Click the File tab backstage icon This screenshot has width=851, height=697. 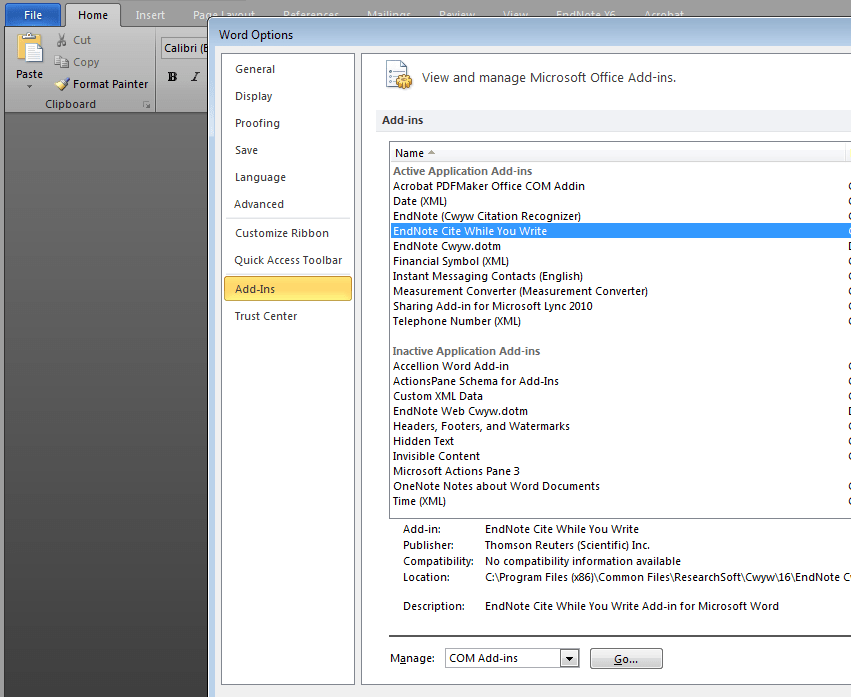(x=32, y=14)
